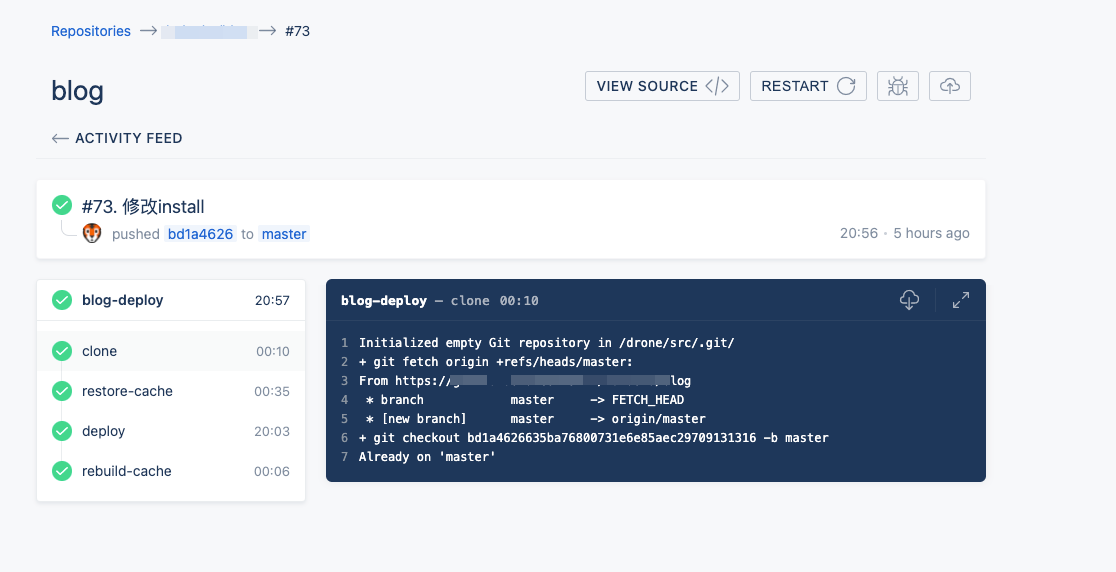Image resolution: width=1116 pixels, height=572 pixels.
Task: Click the code brackets icon in View Source
Action: [717, 86]
